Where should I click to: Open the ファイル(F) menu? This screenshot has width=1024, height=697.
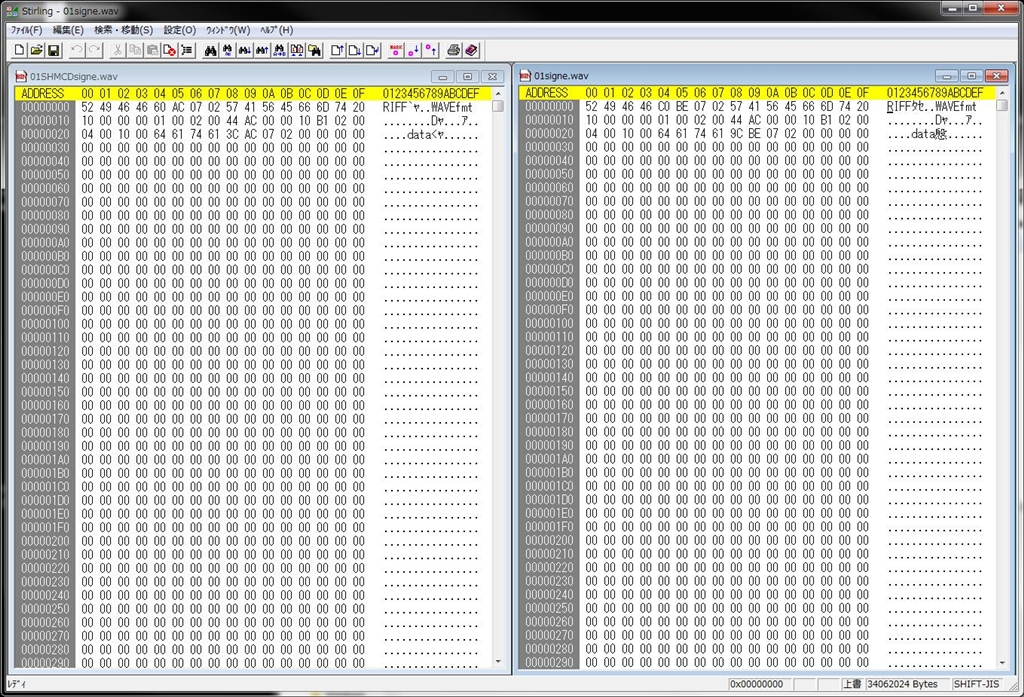coord(26,30)
